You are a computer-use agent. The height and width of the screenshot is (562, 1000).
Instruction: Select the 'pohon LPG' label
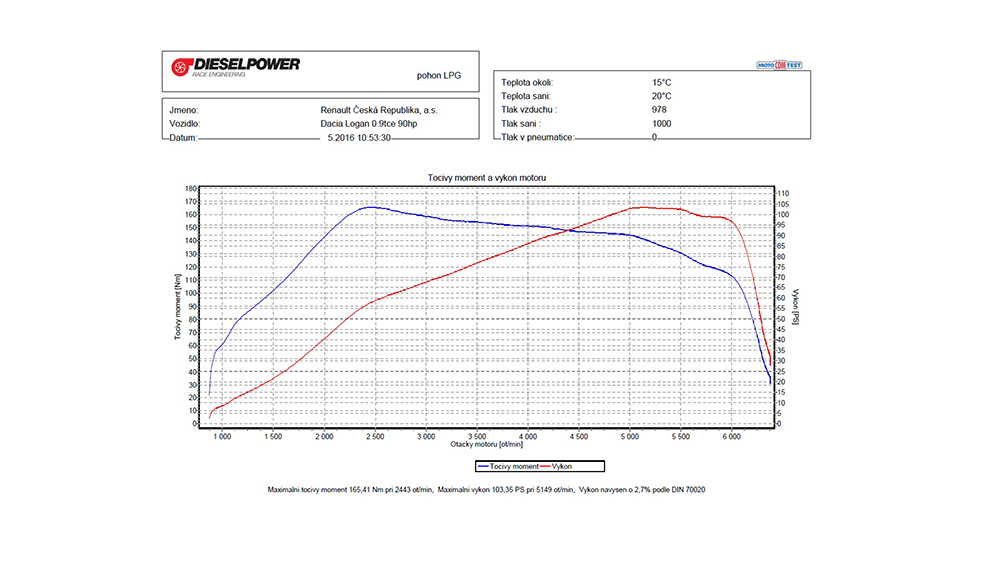(439, 75)
